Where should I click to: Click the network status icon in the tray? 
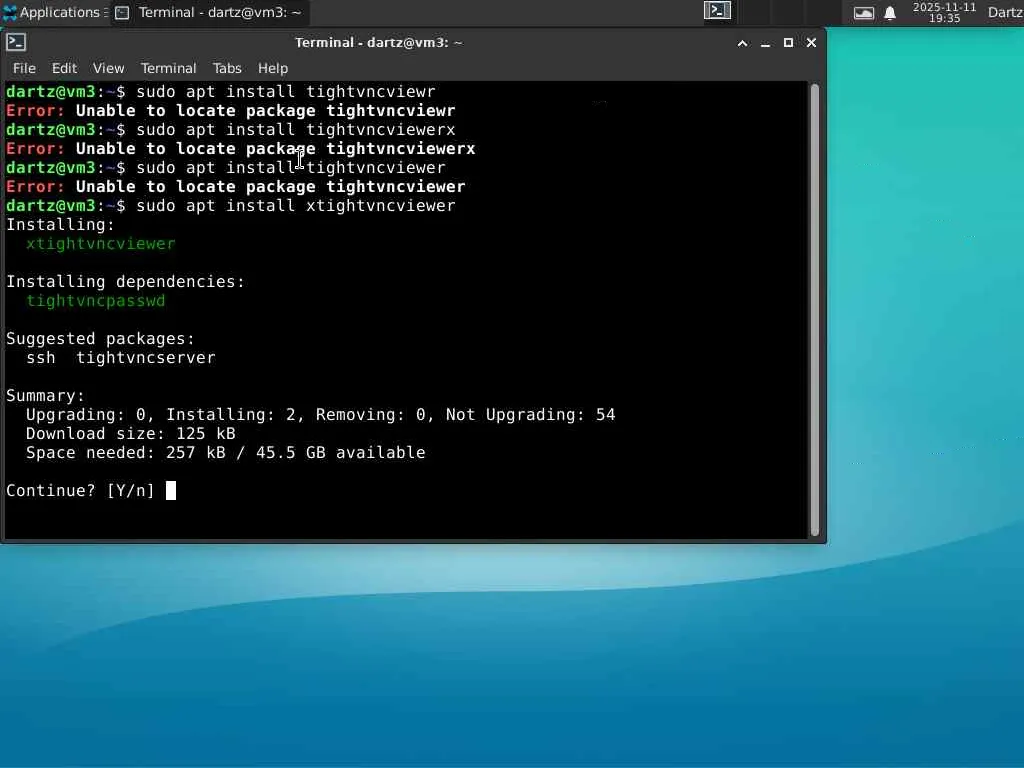pos(863,13)
